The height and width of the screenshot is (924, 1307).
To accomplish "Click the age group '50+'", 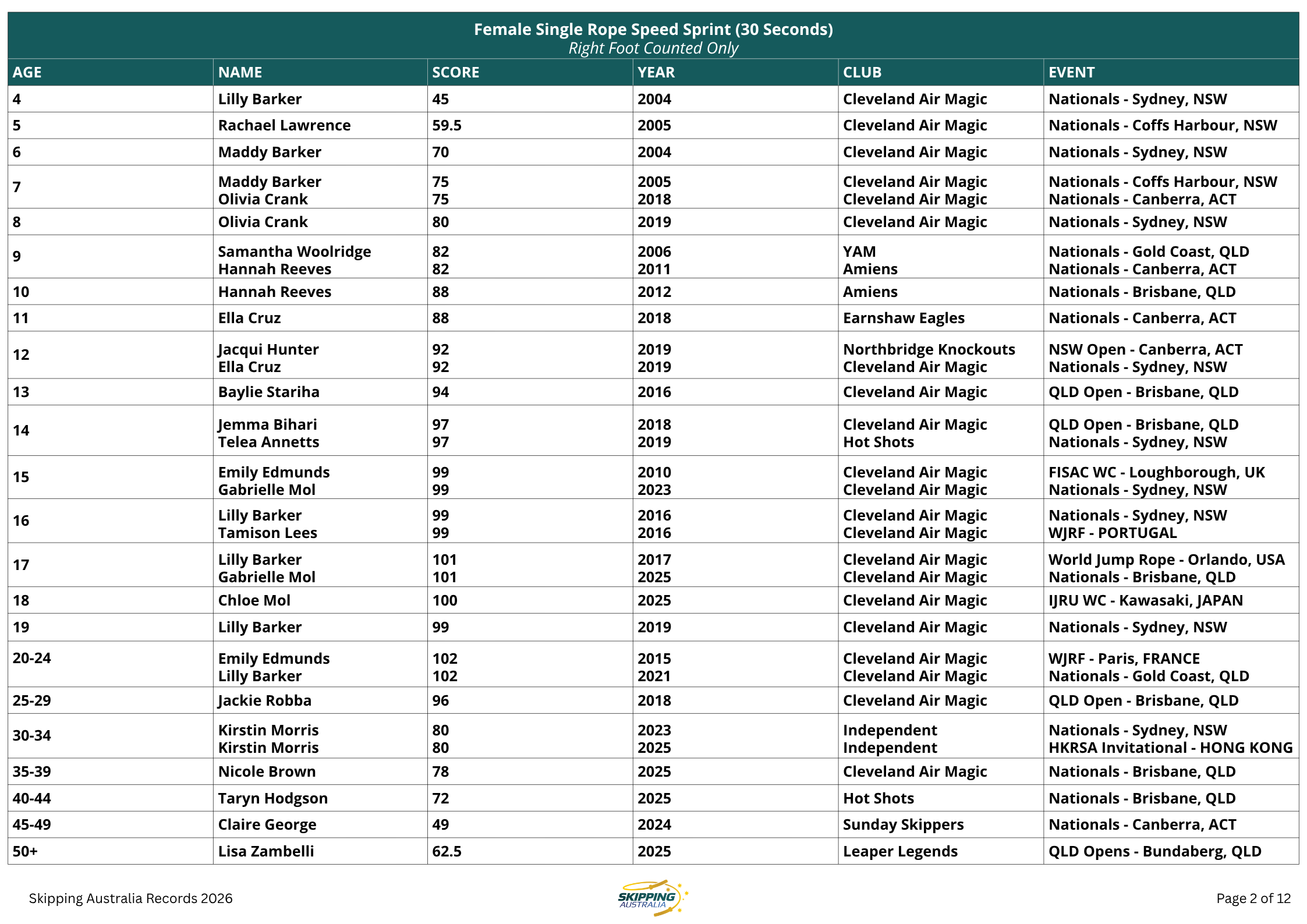I will coord(25,851).
